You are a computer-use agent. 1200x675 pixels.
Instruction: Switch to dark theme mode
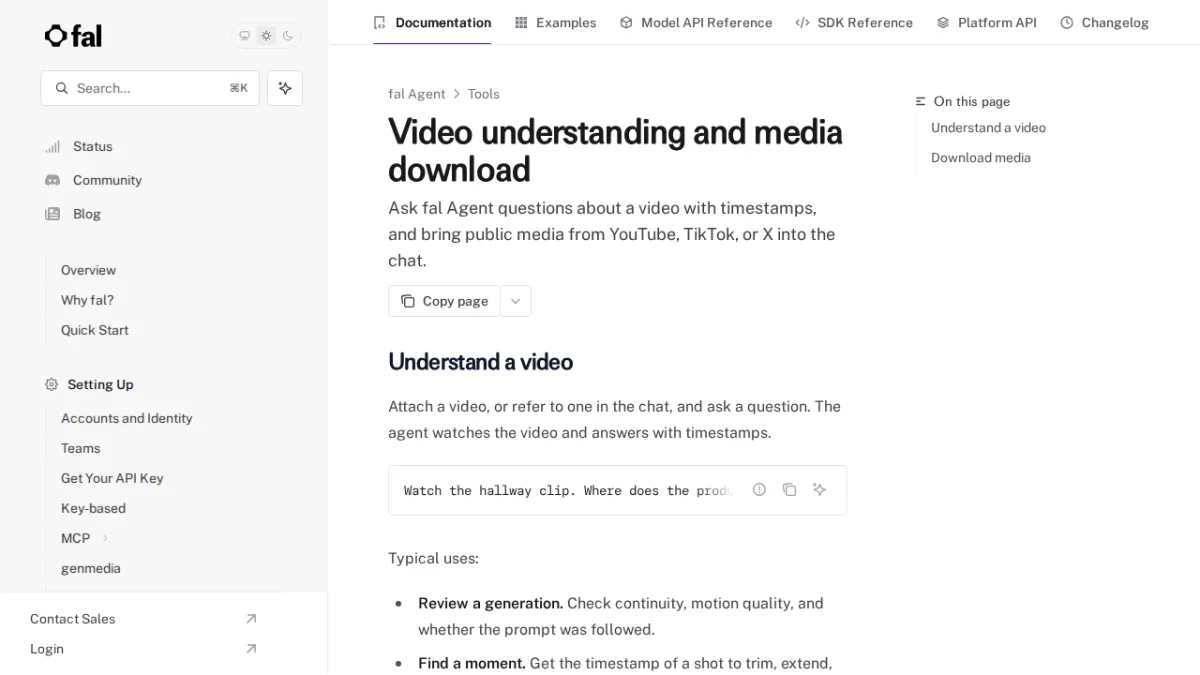(x=288, y=36)
